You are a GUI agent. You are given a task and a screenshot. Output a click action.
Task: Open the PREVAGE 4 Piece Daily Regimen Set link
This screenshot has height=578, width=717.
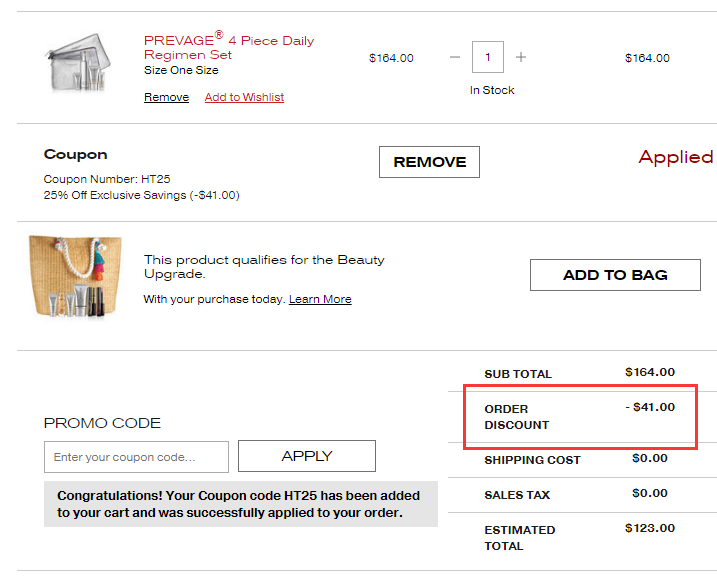[x=229, y=47]
